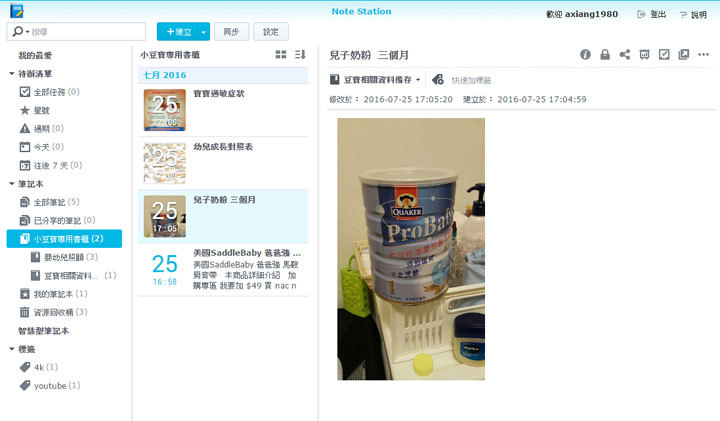Screen dimensions: 720x421
Task: Collapse the 待辦清單 to-do list section
Action: [12, 73]
